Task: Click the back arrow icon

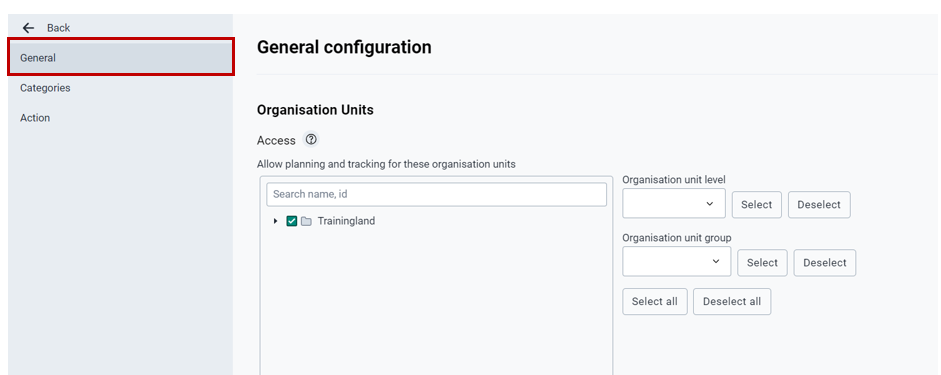Action: pyautogui.click(x=28, y=28)
